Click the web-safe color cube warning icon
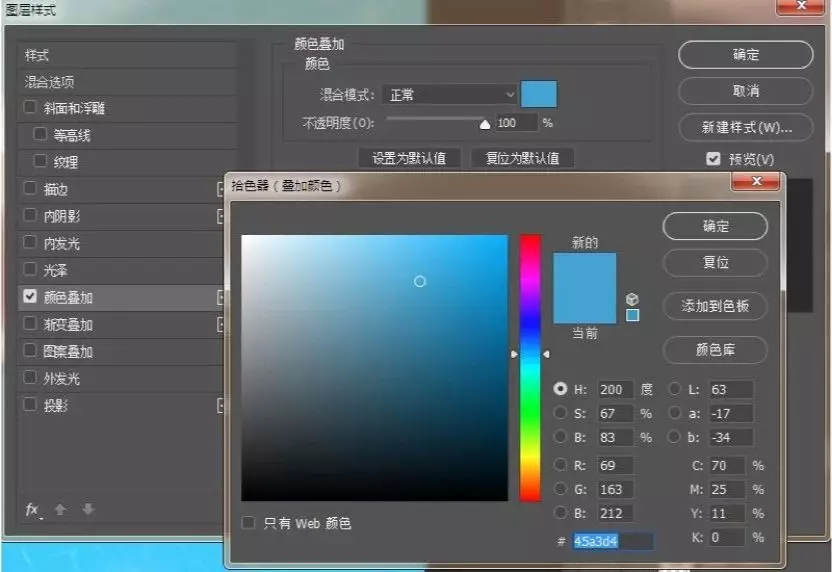Image resolution: width=832 pixels, height=572 pixels. [632, 299]
